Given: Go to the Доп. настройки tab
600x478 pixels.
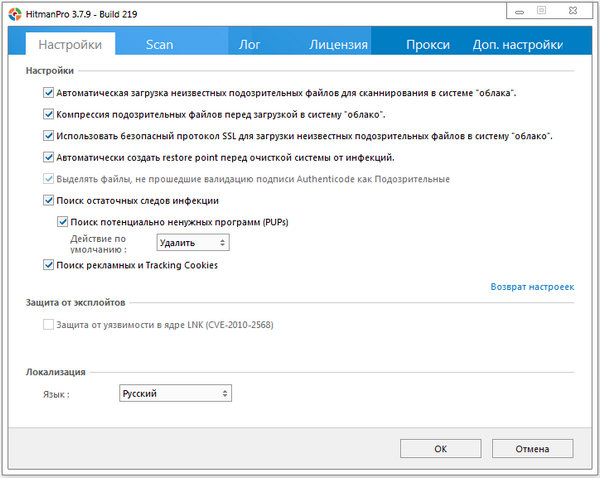Looking at the screenshot, I should [x=517, y=44].
